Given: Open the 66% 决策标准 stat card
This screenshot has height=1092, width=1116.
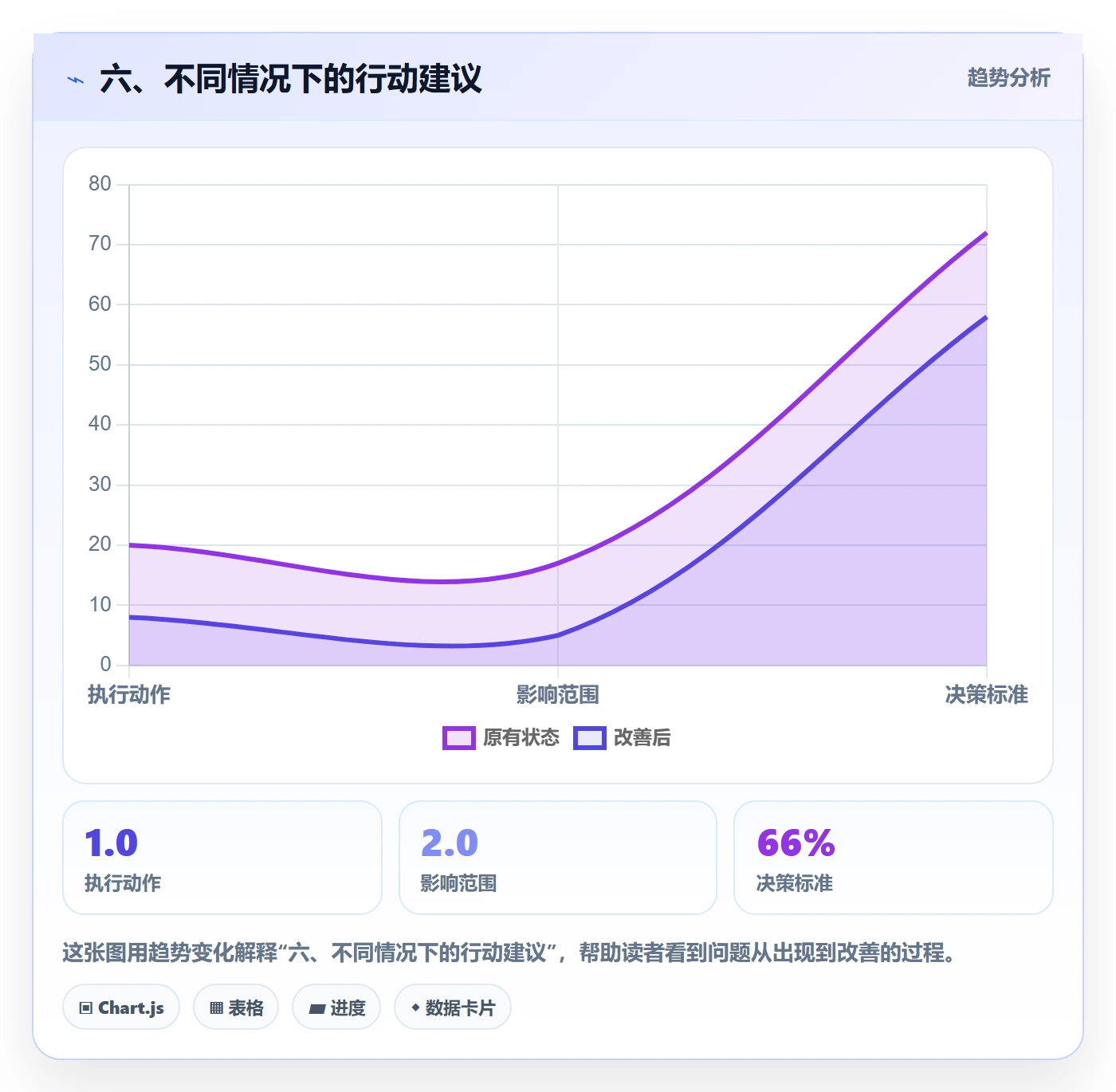Looking at the screenshot, I should pyautogui.click(x=894, y=858).
